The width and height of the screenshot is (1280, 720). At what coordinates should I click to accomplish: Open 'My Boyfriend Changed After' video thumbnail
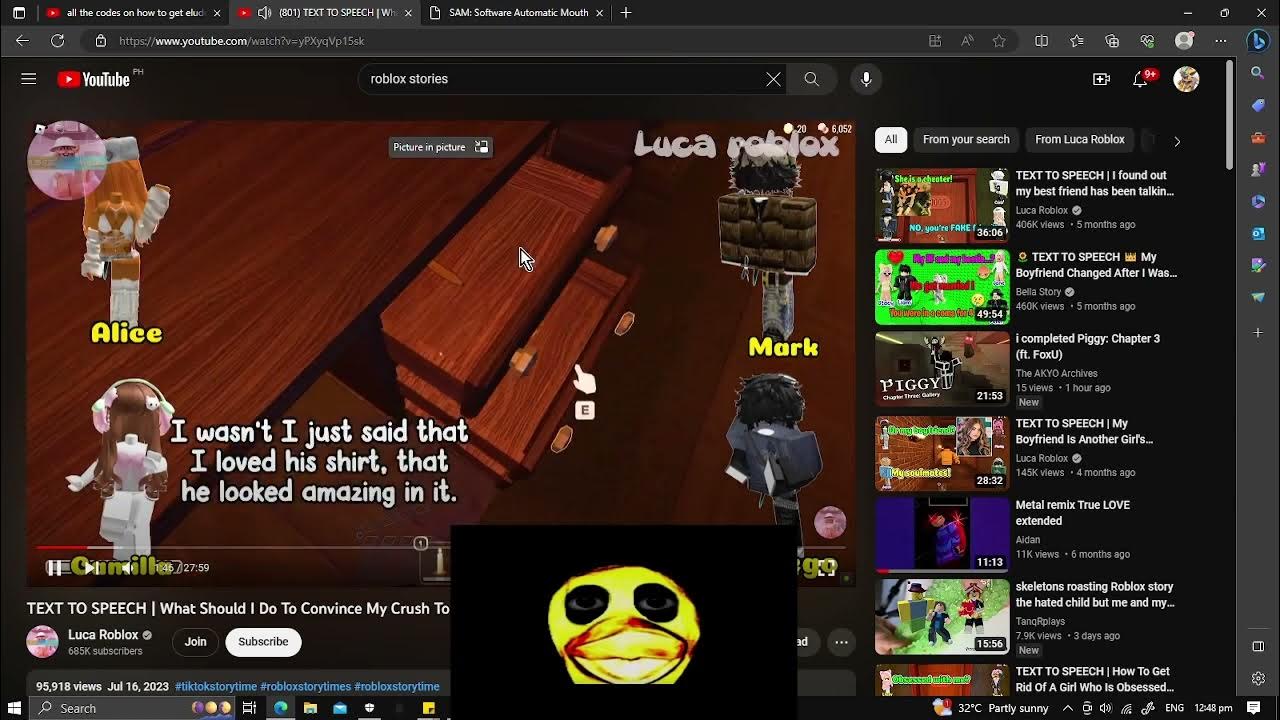click(942, 287)
